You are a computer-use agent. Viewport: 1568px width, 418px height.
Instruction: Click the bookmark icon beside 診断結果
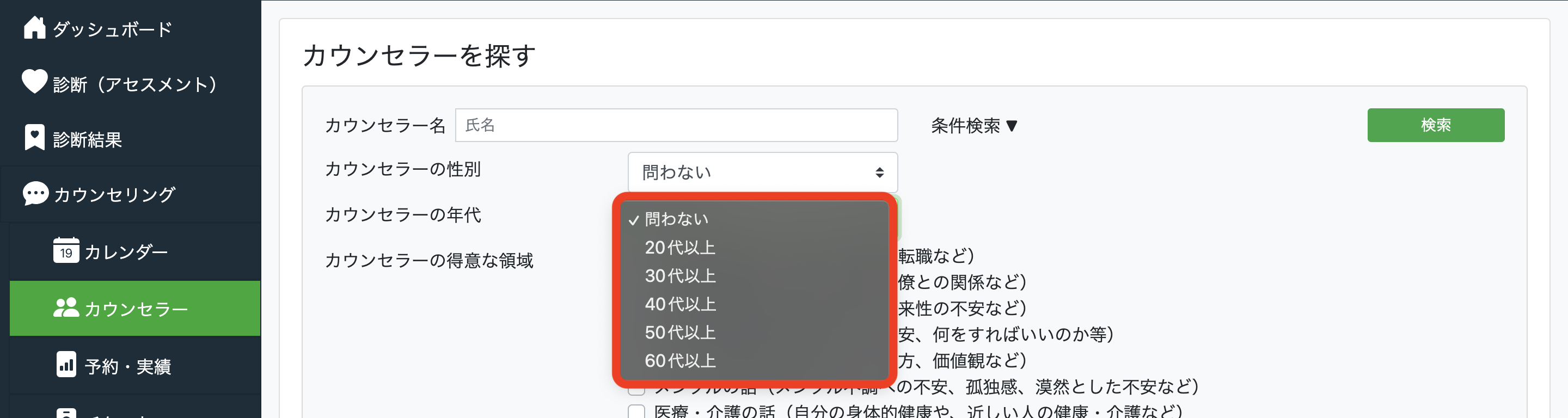coord(35,138)
